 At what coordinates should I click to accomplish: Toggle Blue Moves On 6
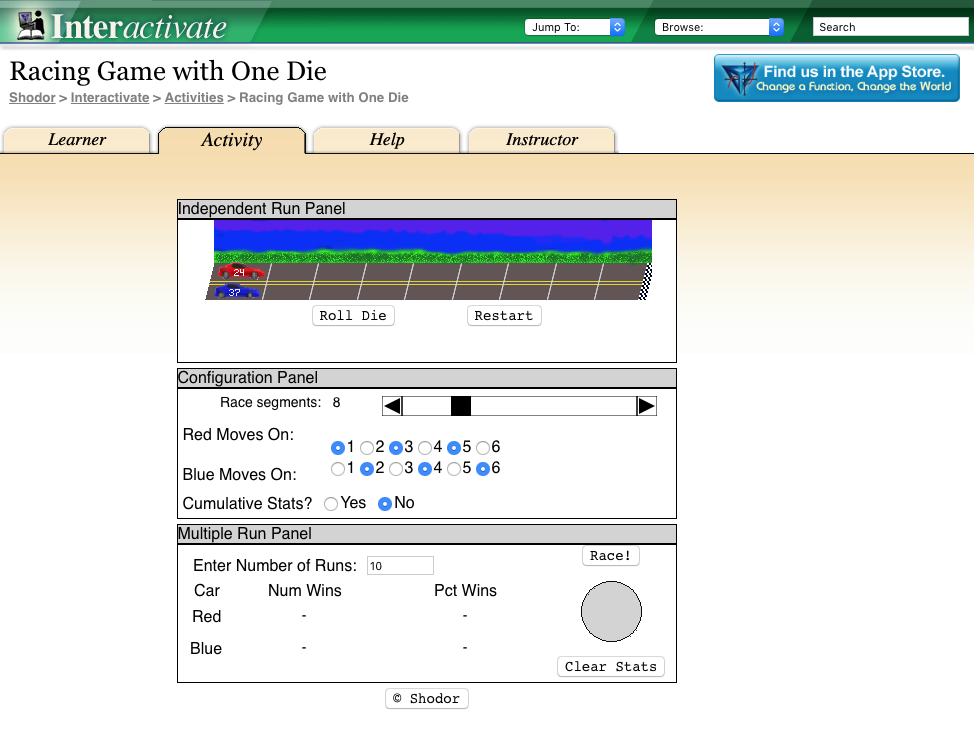[483, 469]
